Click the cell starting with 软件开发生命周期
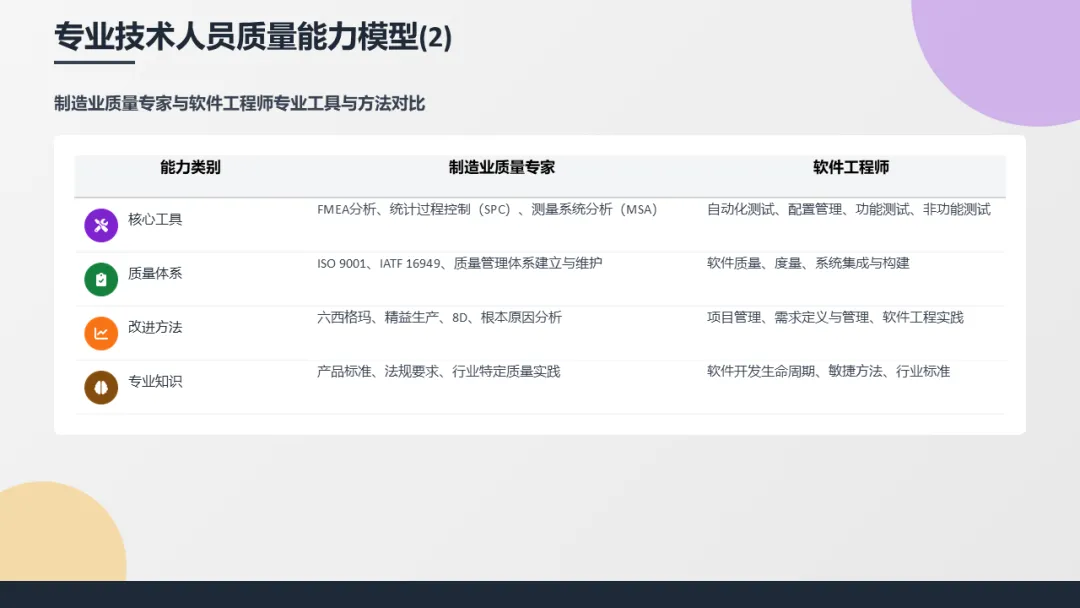This screenshot has height=608, width=1080. tap(828, 372)
